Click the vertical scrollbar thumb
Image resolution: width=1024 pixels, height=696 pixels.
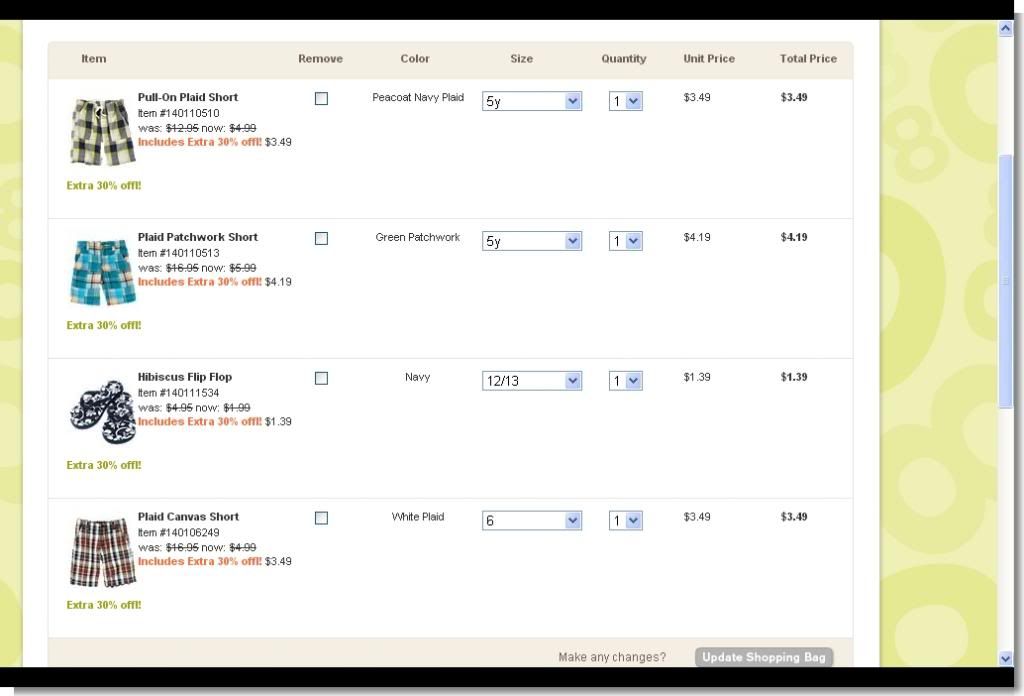pos(1006,280)
